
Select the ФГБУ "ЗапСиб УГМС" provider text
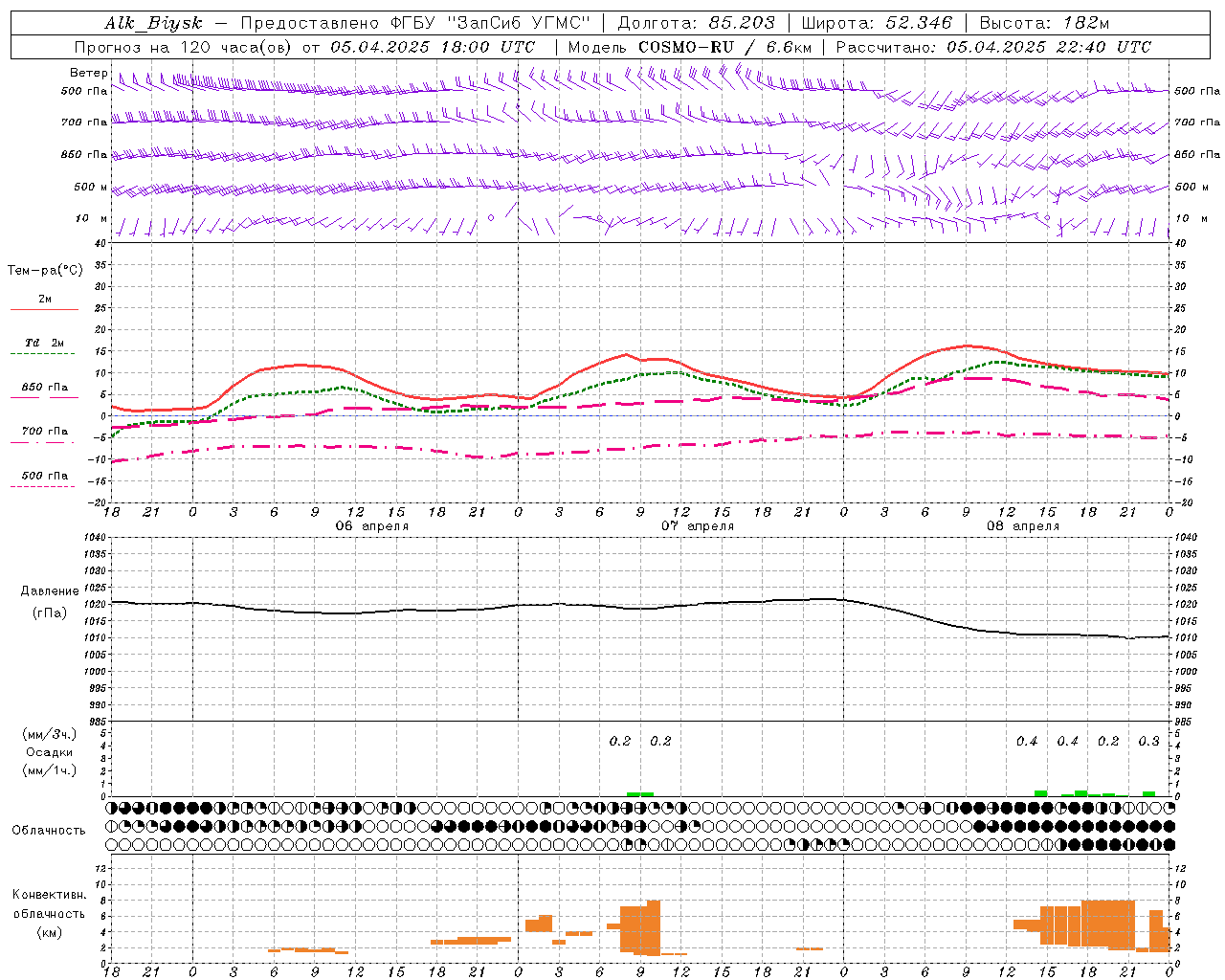489,23
